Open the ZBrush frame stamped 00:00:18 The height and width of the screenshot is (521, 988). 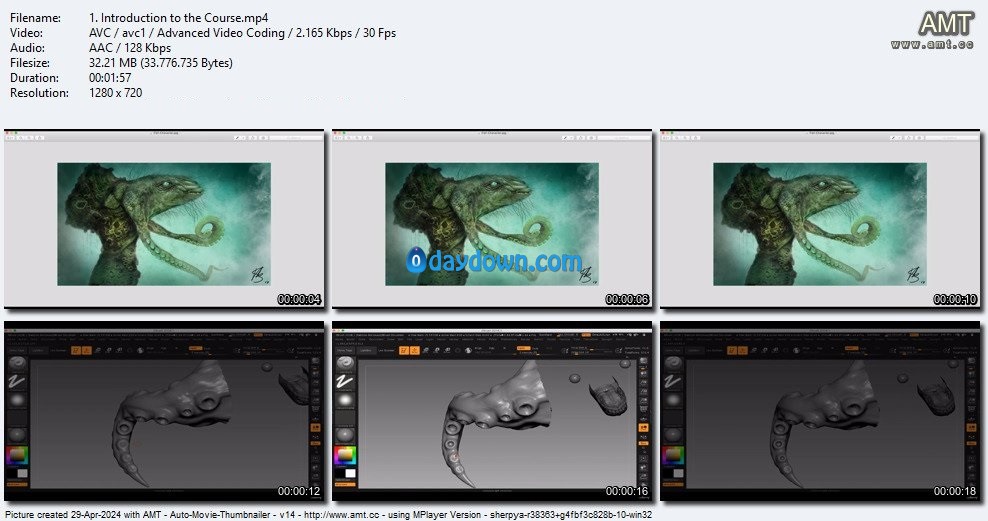coord(820,411)
